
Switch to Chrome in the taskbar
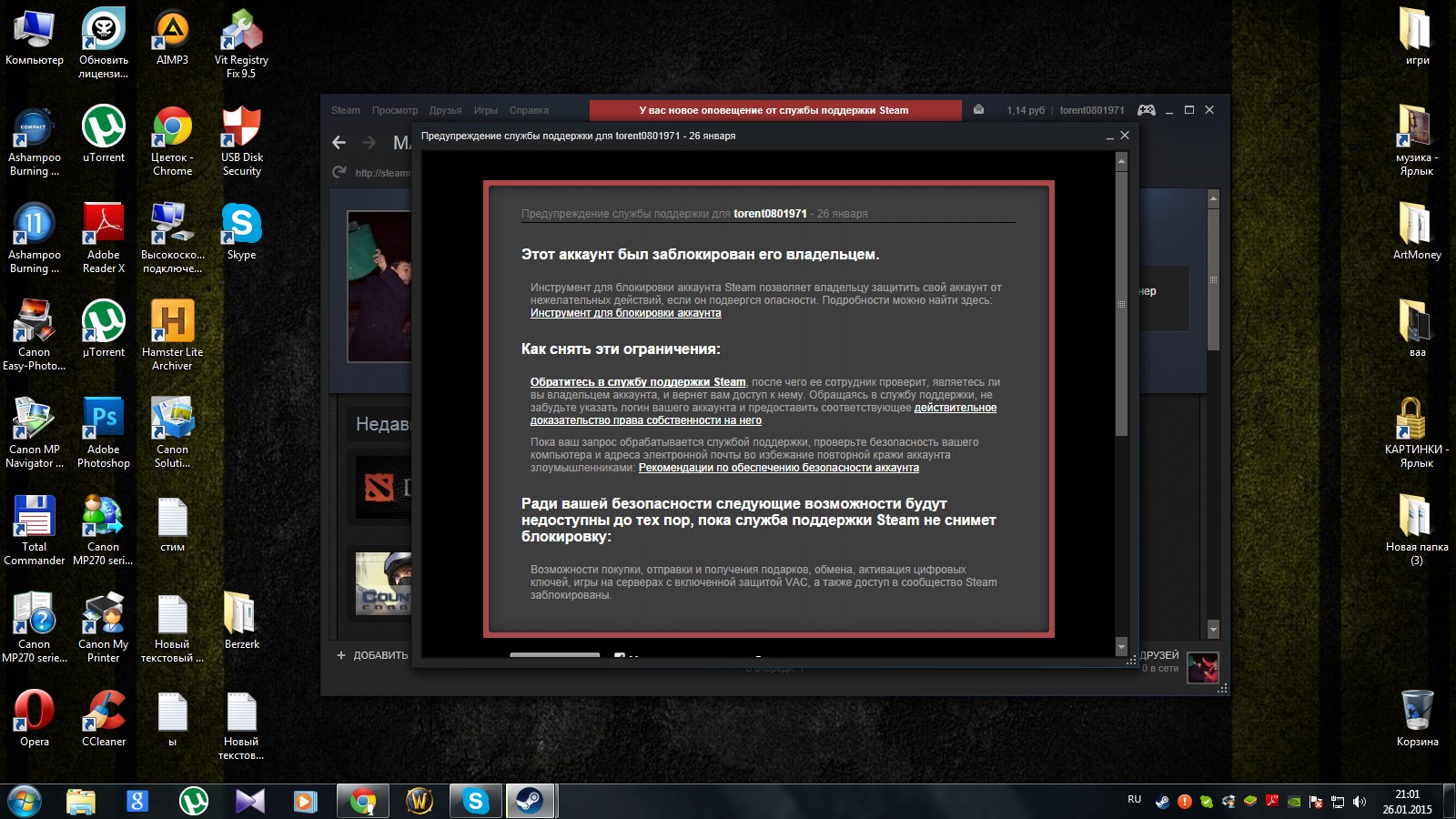click(362, 802)
